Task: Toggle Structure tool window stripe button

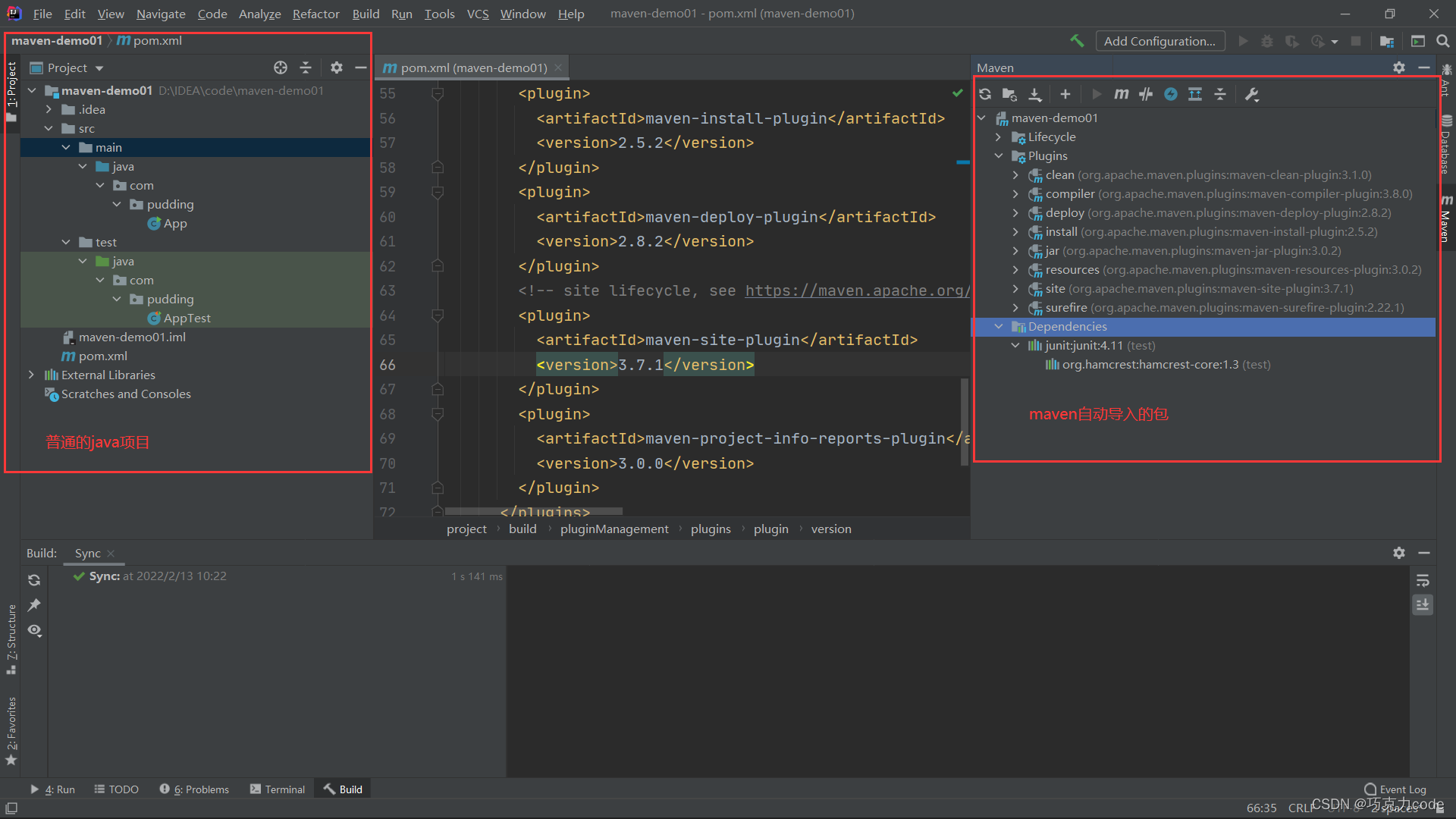Action: click(x=11, y=639)
